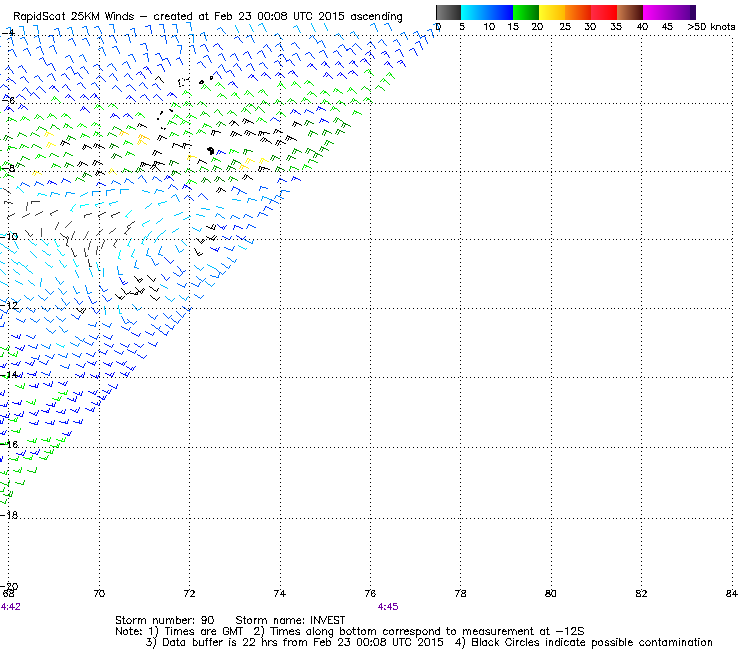Image resolution: width=740 pixels, height=650 pixels.
Task: Click the brown 35-40 knots legend swatch
Action: point(630,12)
